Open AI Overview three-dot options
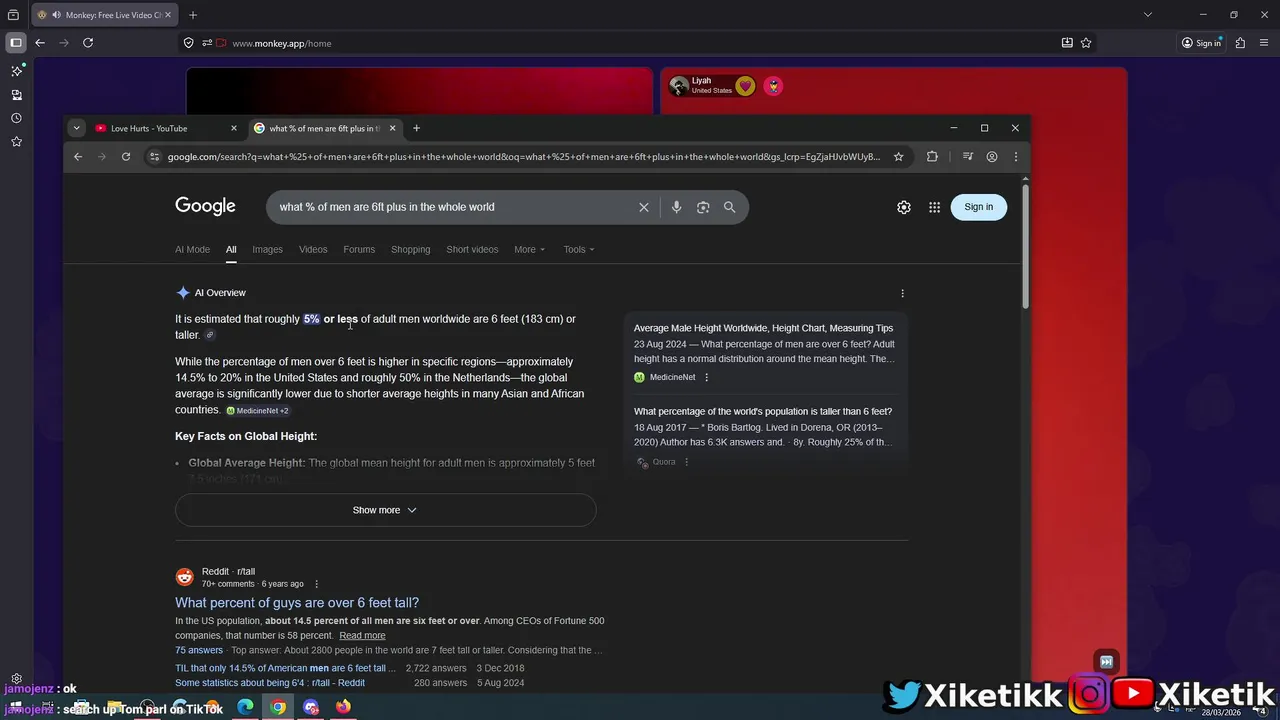The height and width of the screenshot is (720, 1280). point(902,293)
